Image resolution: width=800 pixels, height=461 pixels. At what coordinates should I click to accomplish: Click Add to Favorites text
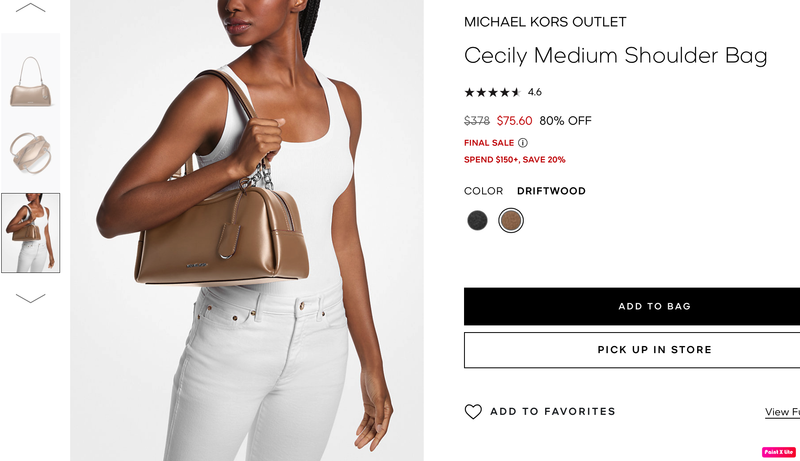pos(553,412)
